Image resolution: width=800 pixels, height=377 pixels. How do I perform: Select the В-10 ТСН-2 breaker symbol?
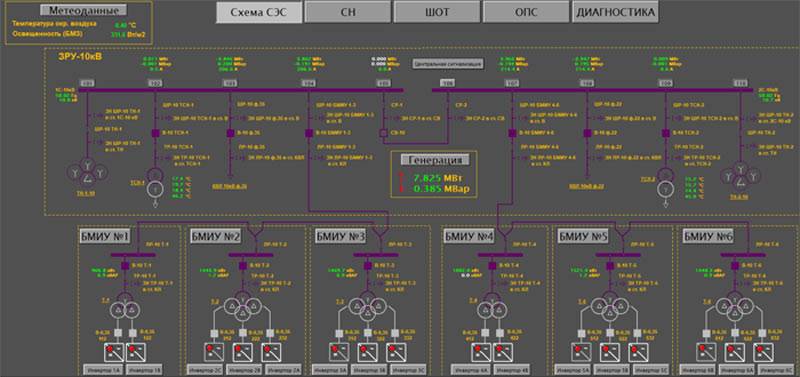point(665,133)
